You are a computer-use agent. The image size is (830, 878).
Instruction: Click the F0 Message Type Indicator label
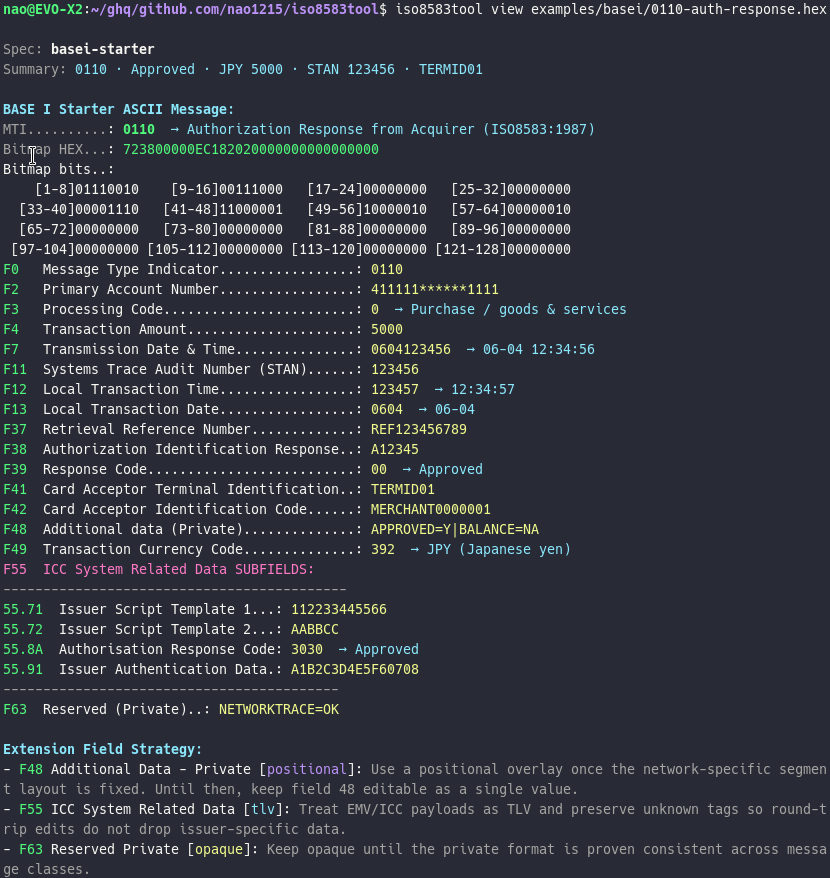(130, 269)
